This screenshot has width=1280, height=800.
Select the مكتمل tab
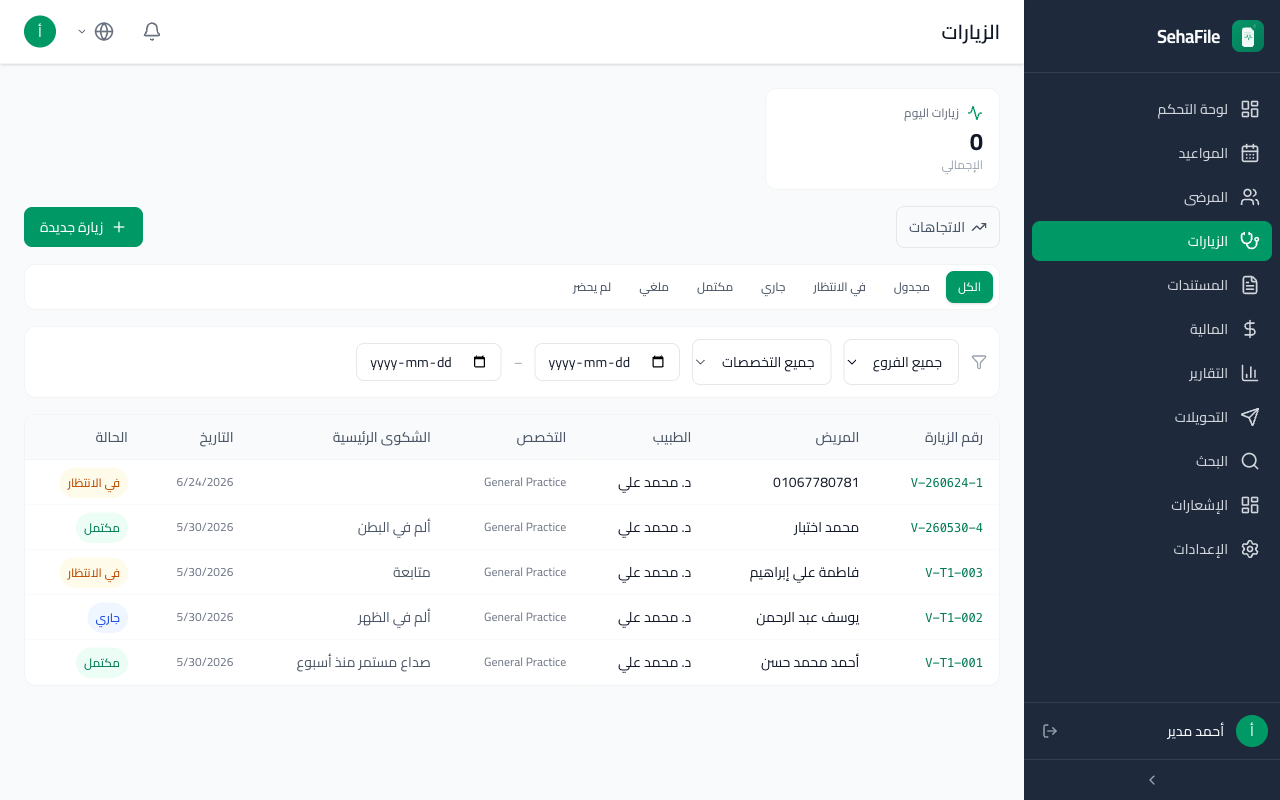(x=715, y=287)
